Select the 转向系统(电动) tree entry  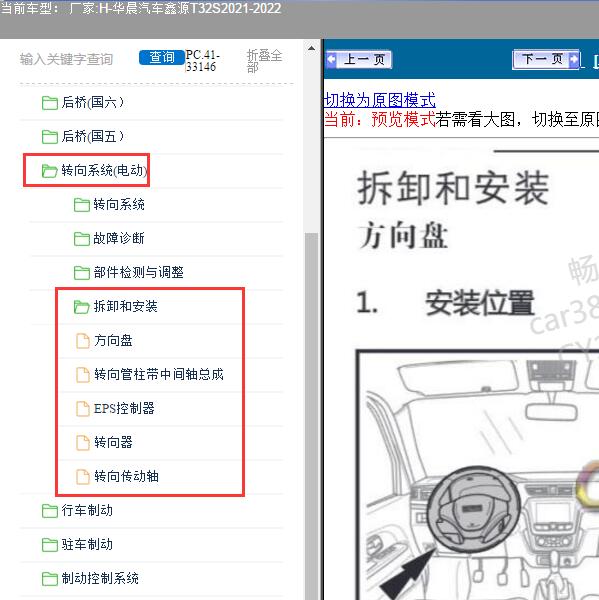[x=104, y=171]
